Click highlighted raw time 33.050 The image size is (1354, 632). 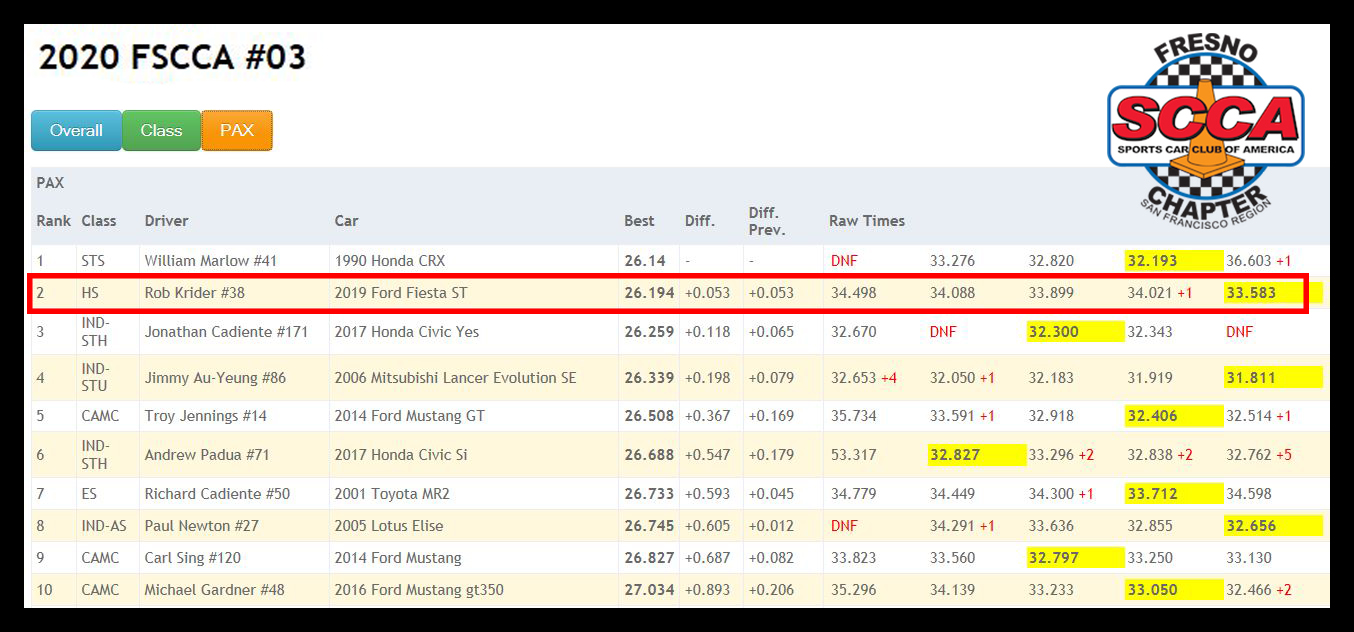pos(1174,589)
